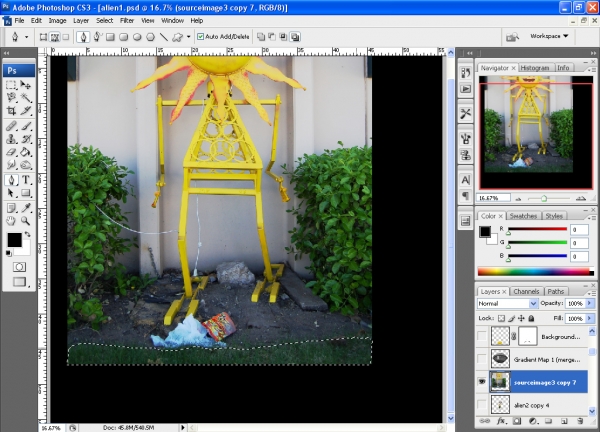
Task: Open the tool preset picker arrow
Action: (x=26, y=37)
